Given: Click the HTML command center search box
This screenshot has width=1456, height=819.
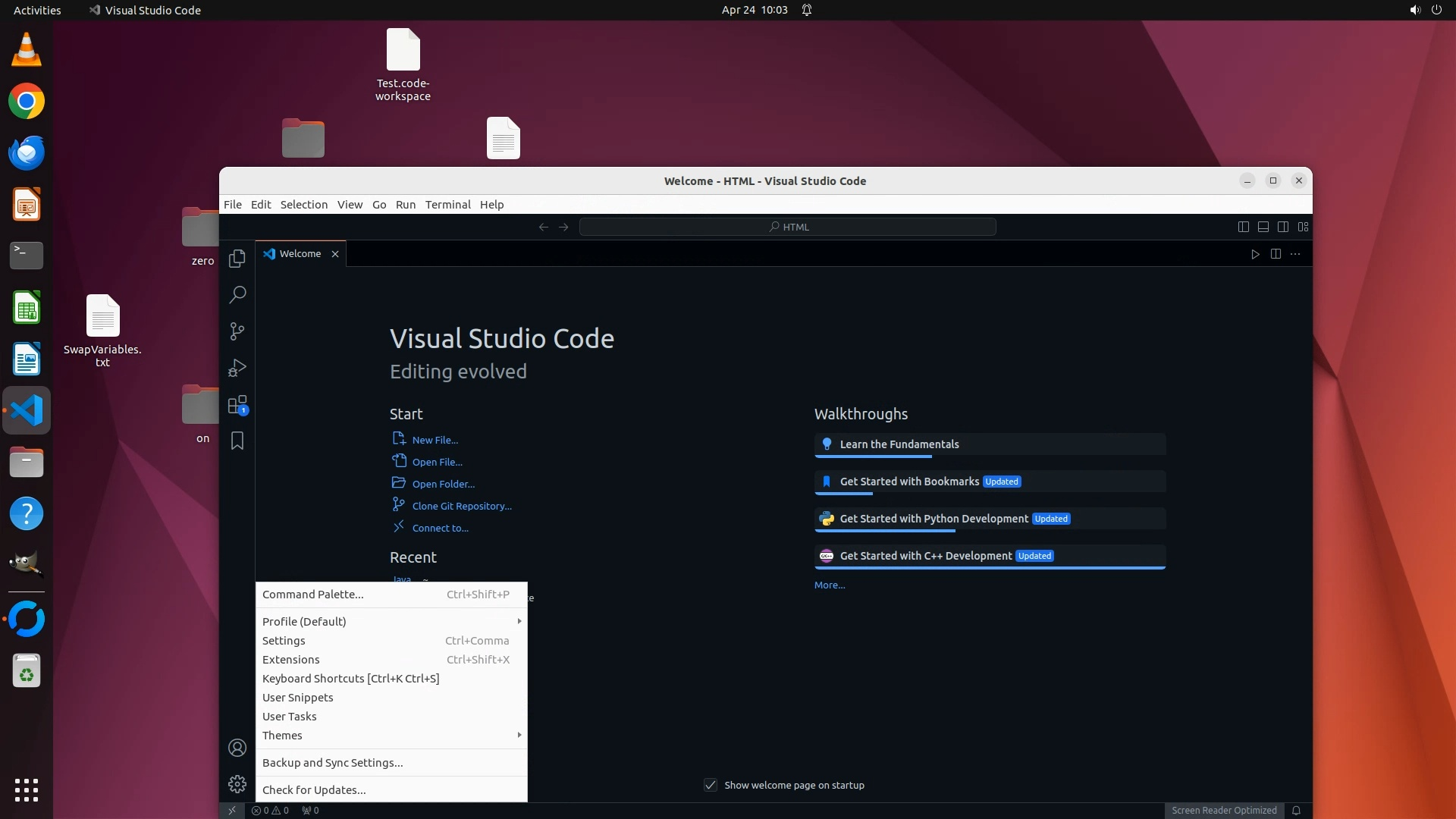Looking at the screenshot, I should point(787,227).
